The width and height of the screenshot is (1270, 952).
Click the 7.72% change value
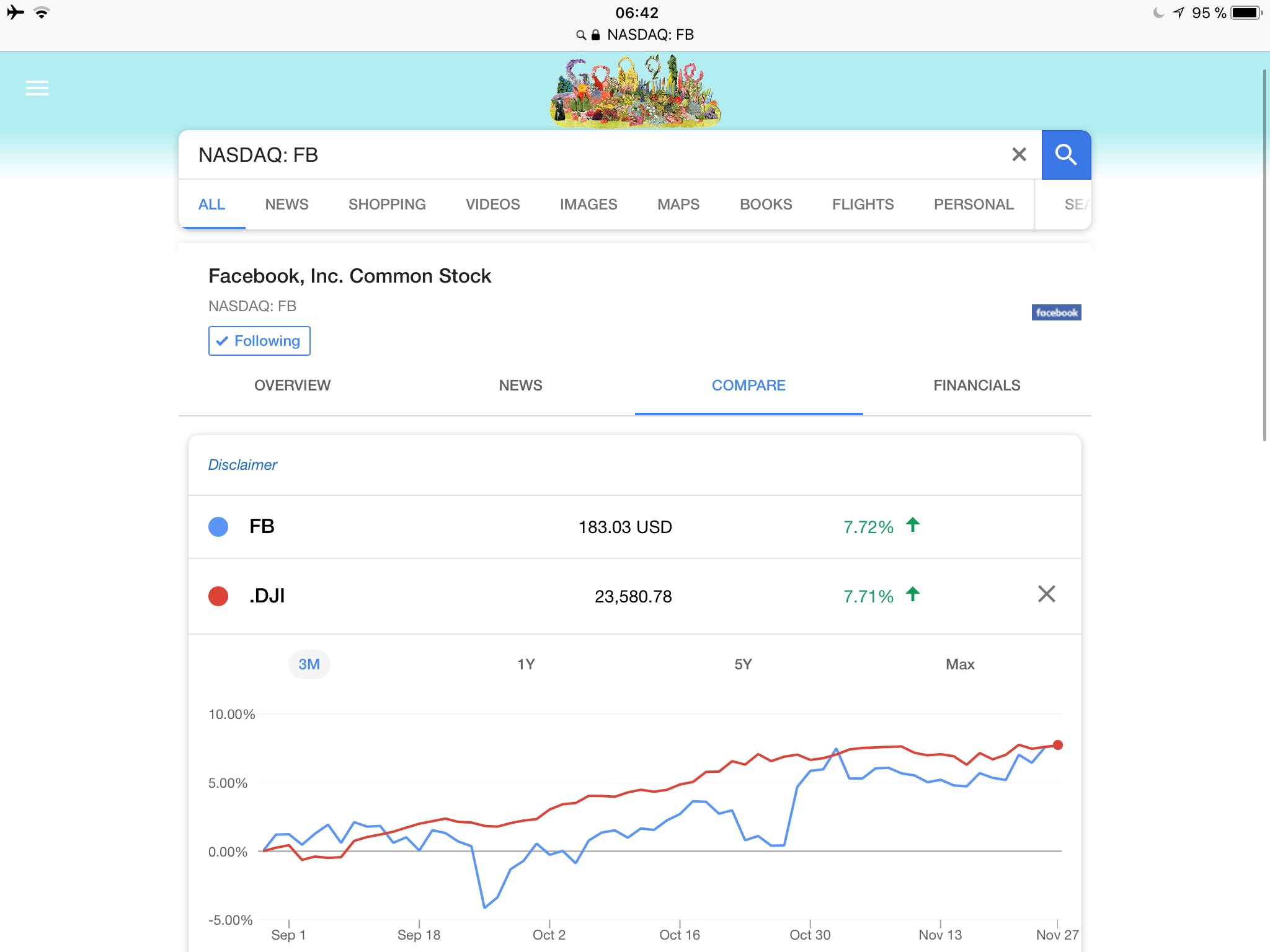click(868, 527)
